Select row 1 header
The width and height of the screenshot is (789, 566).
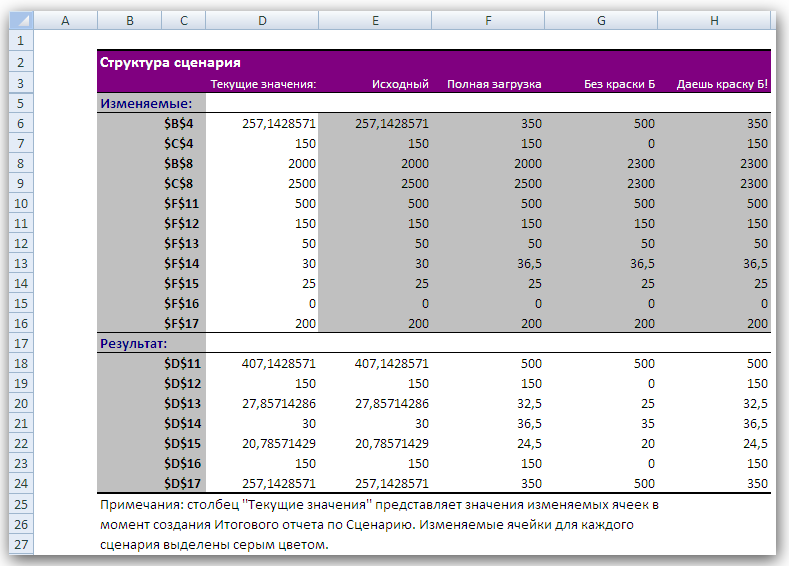[21, 40]
